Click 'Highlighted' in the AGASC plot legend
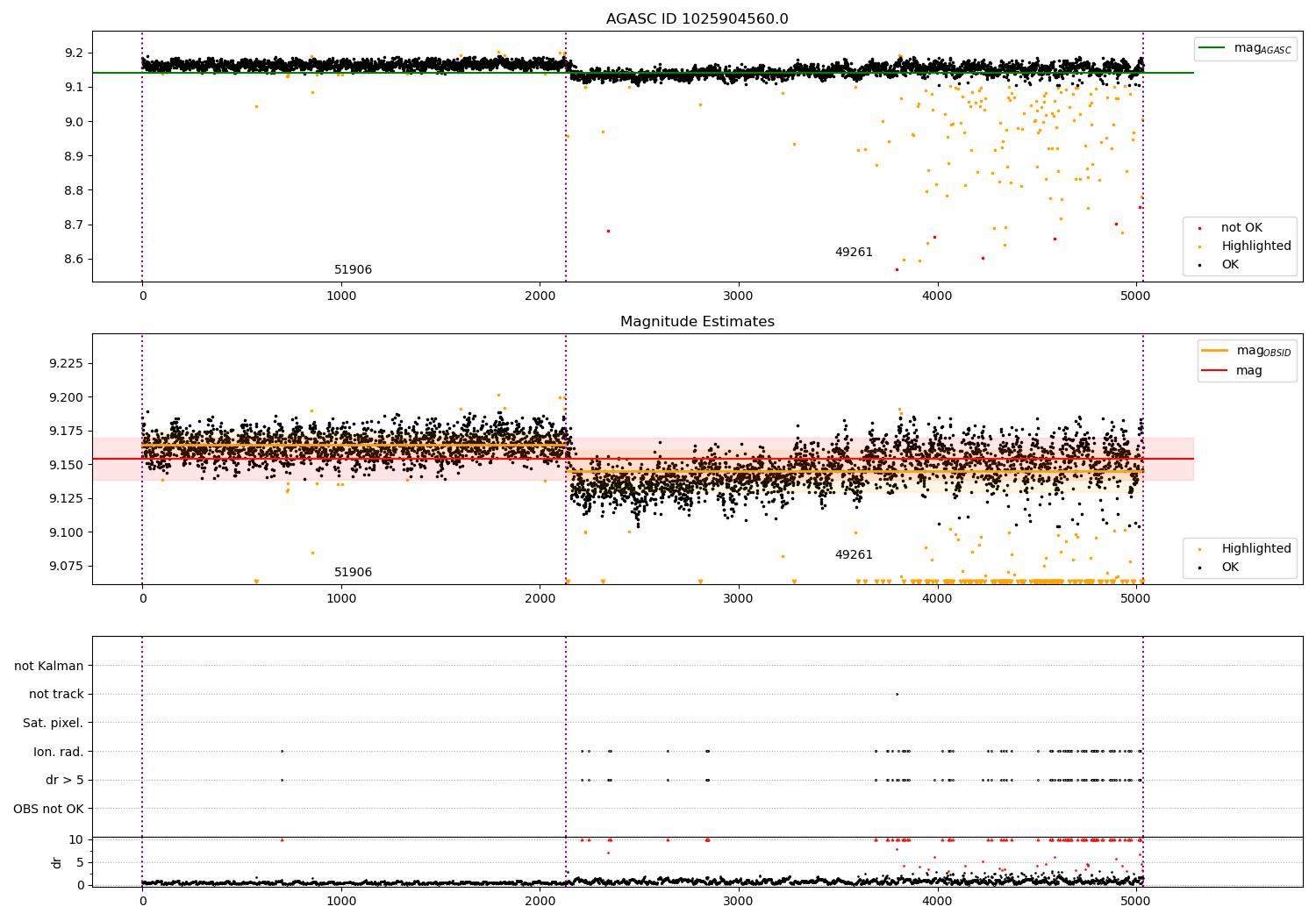 pyautogui.click(x=1256, y=246)
